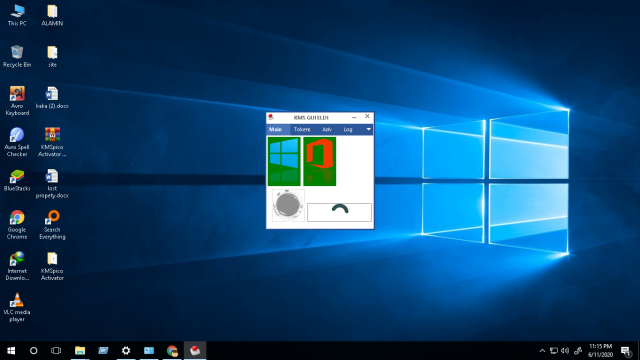Select the lost propety.docx file
The width and height of the screenshot is (640, 360).
click(x=52, y=184)
